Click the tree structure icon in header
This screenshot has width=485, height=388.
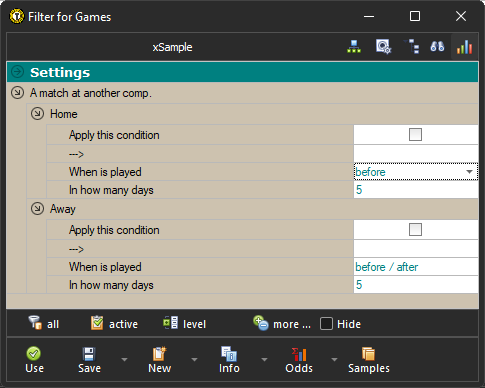[x=411, y=47]
